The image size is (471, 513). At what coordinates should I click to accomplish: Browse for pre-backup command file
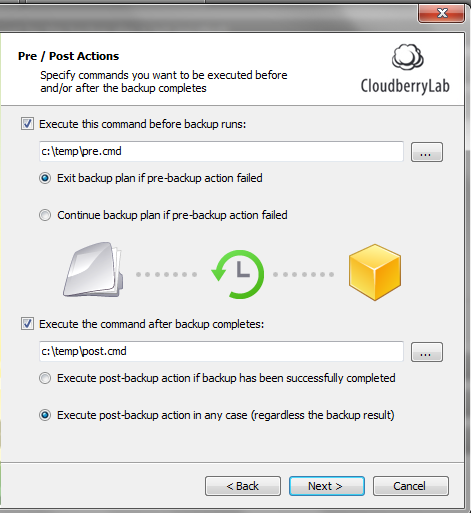pyautogui.click(x=427, y=152)
